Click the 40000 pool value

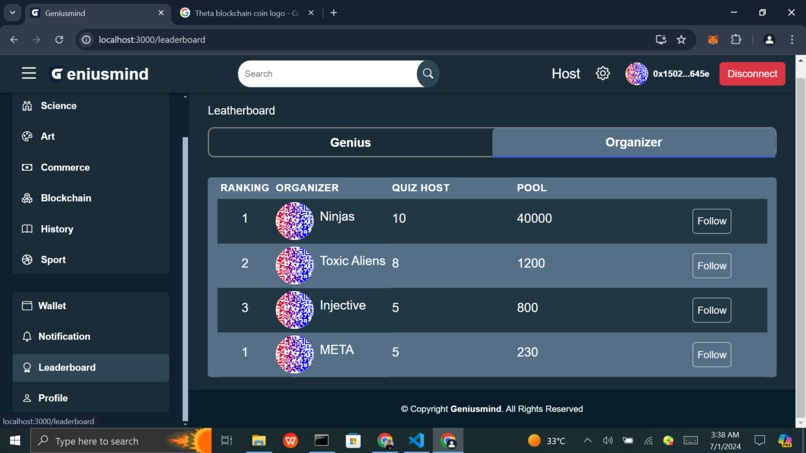click(x=535, y=219)
